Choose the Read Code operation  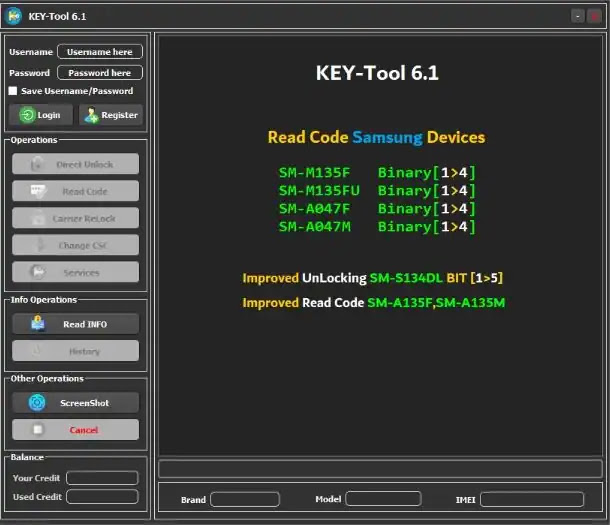click(75, 191)
